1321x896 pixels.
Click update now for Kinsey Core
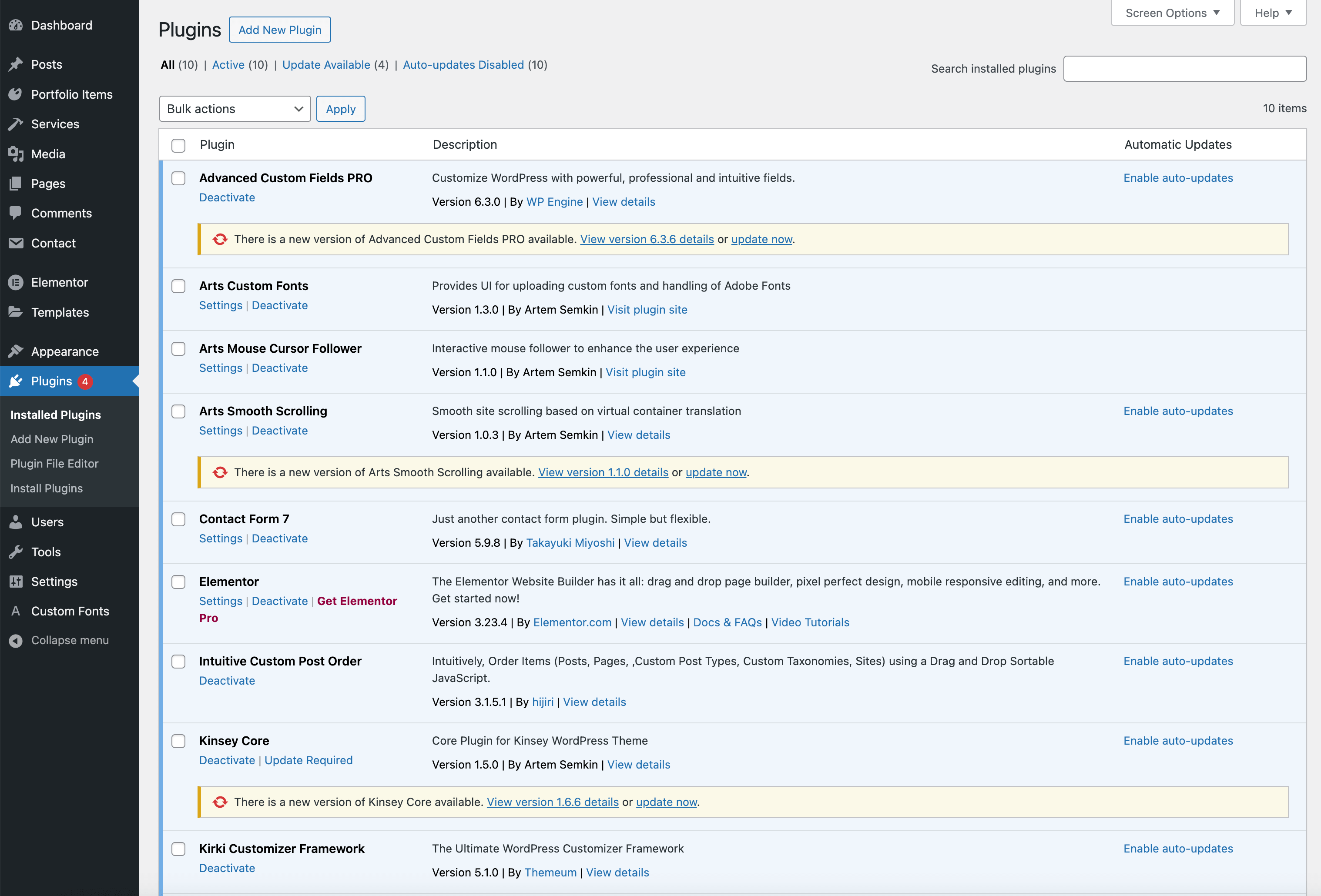666,802
